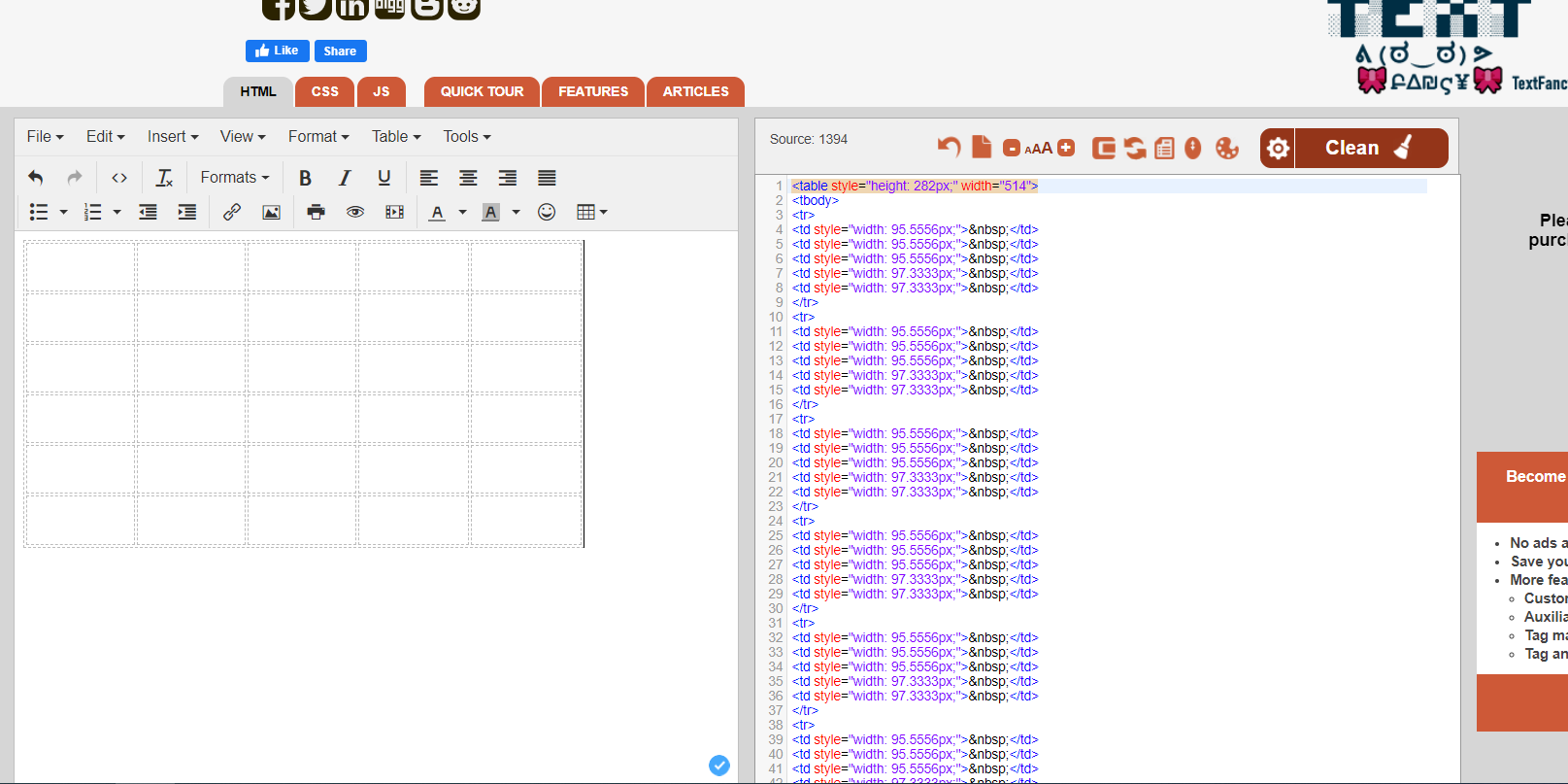
Task: Click the Facebook Like button
Action: [278, 51]
